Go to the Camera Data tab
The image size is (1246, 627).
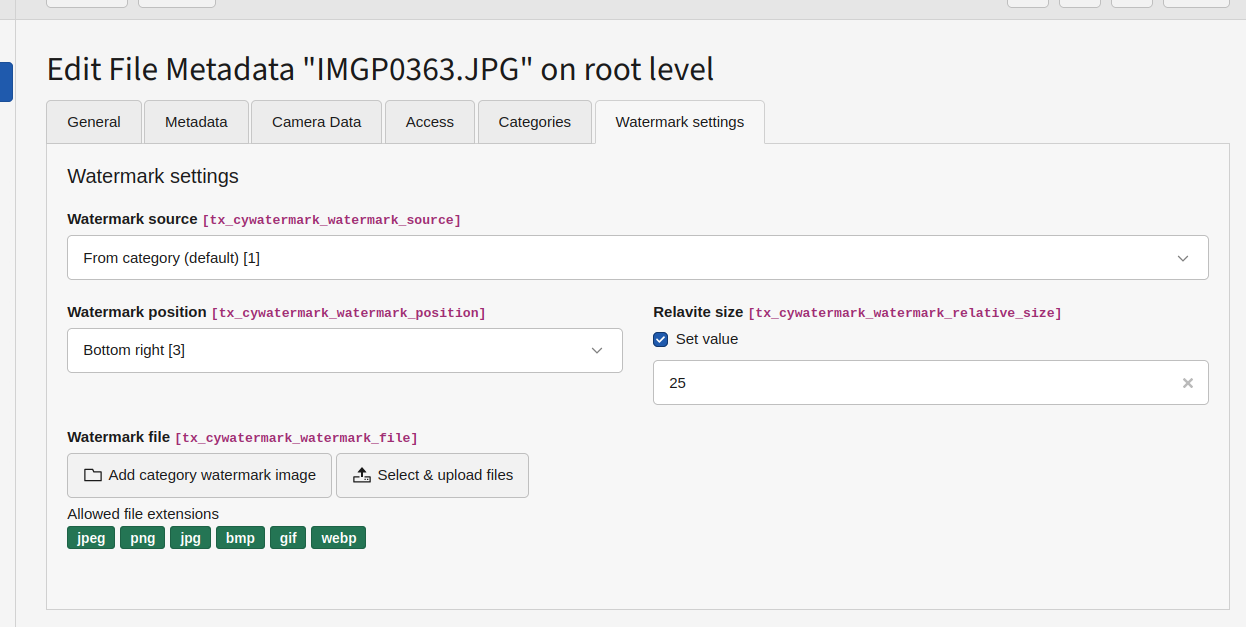(316, 122)
